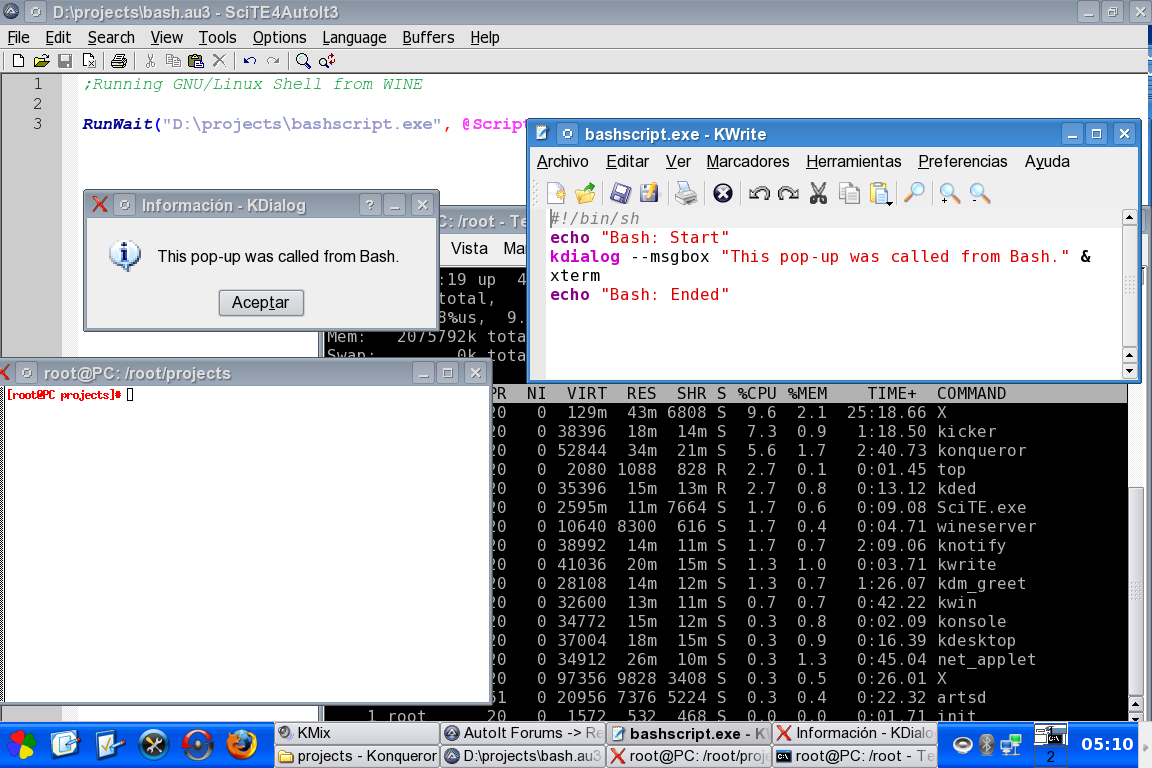Click Close file icon in SciTE toolbar
The width and height of the screenshot is (1152, 768).
pos(89,61)
